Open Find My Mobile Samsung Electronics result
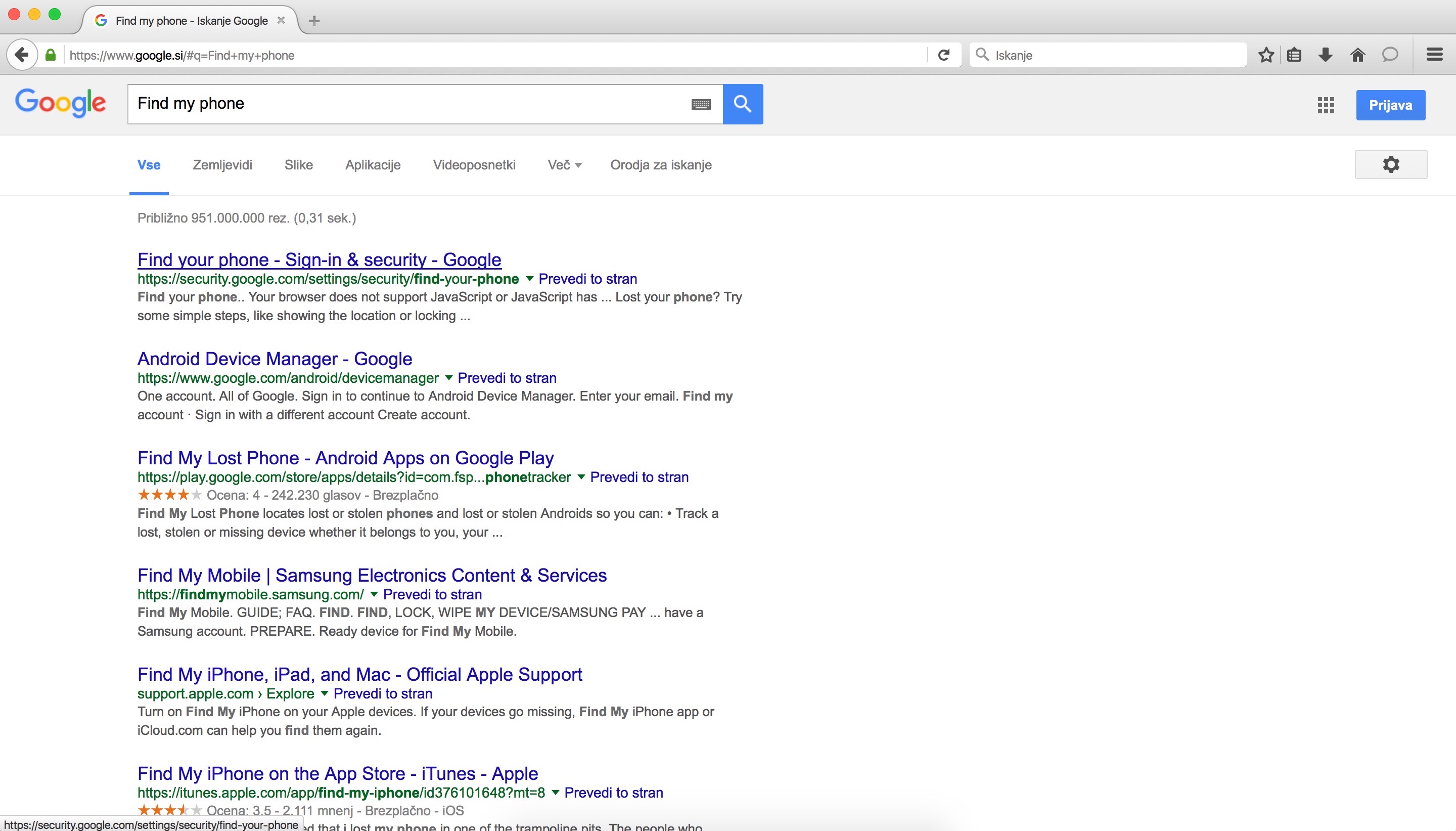Viewport: 1456px width, 831px height. point(372,575)
